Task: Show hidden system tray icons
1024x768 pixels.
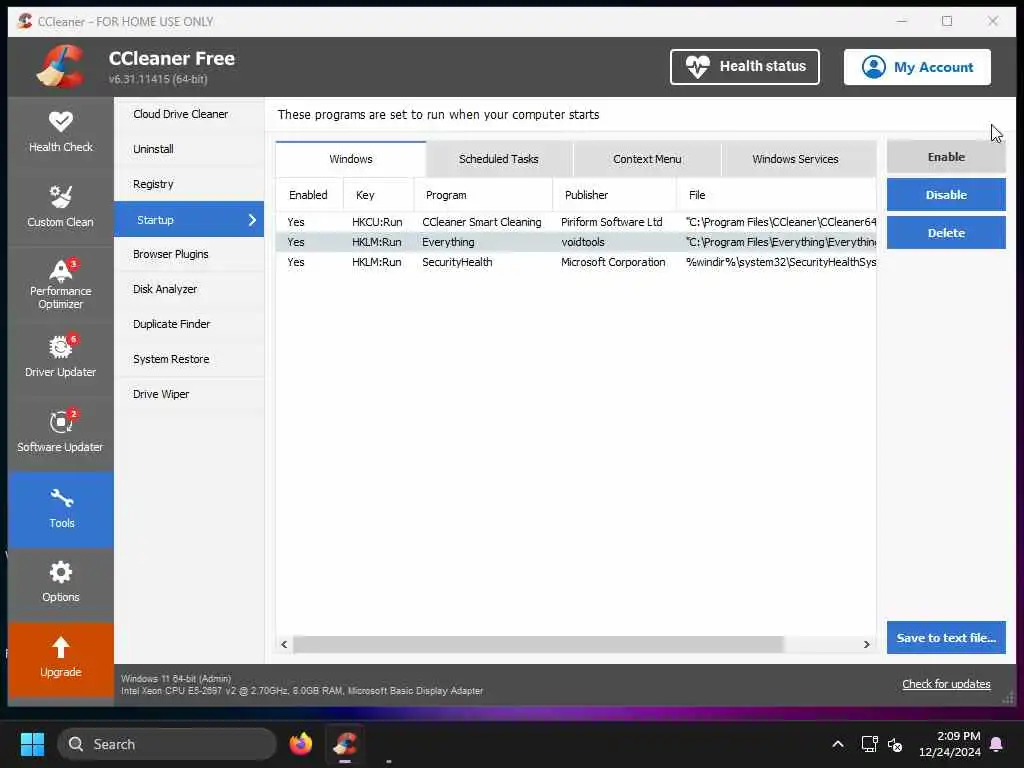Action: click(x=838, y=744)
